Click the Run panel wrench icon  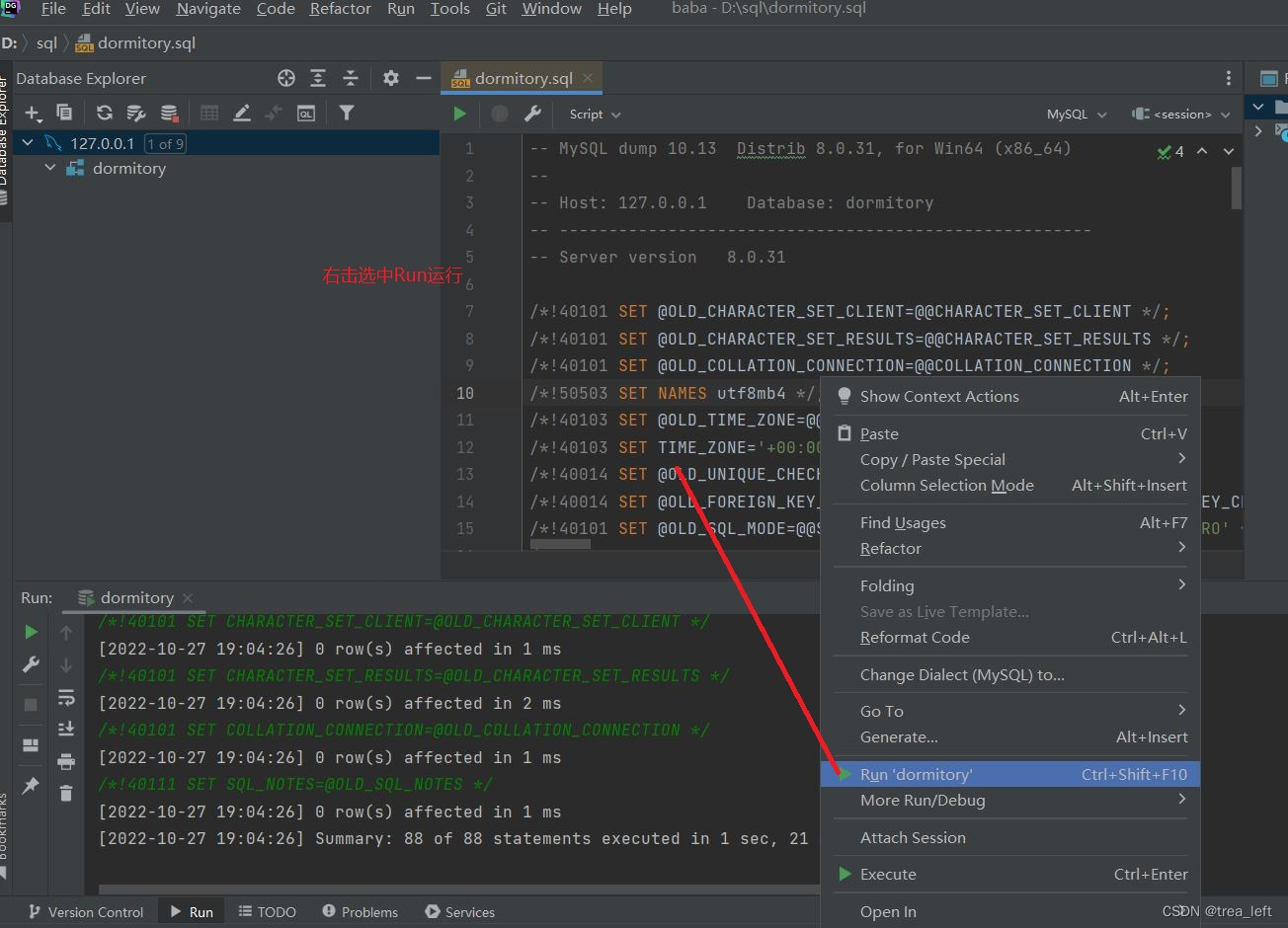32,665
